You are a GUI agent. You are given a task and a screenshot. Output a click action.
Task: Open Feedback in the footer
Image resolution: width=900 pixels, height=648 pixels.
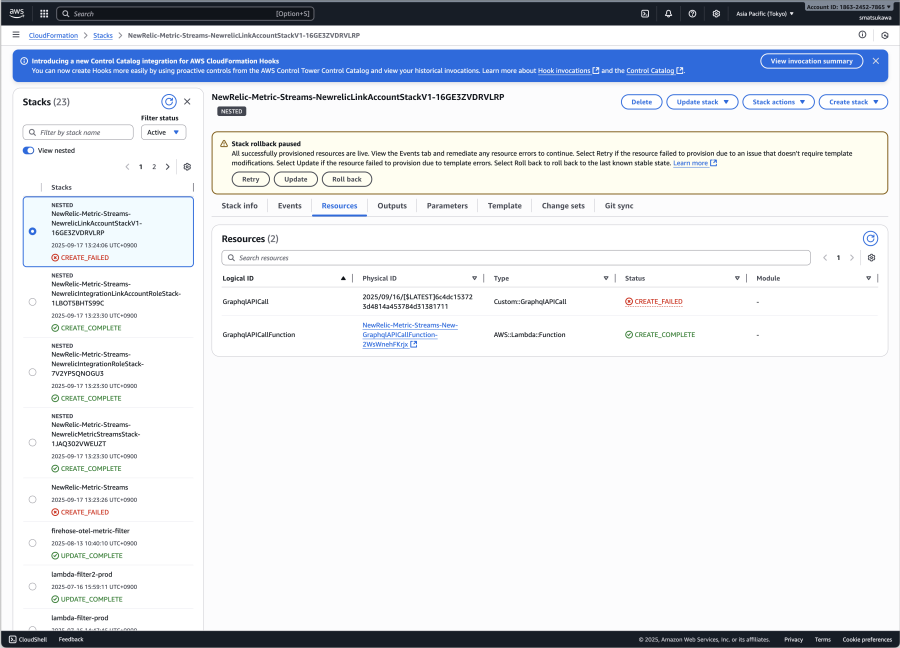point(71,639)
